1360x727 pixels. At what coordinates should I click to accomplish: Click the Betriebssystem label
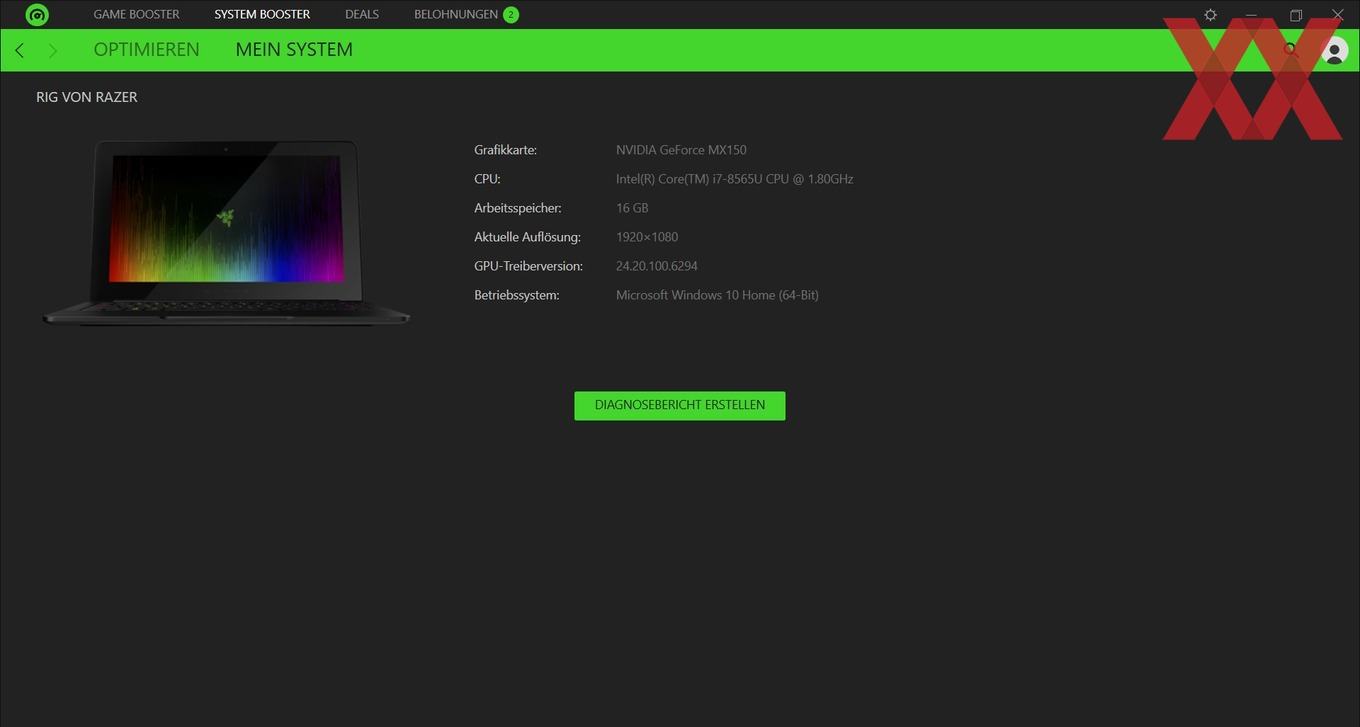pyautogui.click(x=517, y=295)
